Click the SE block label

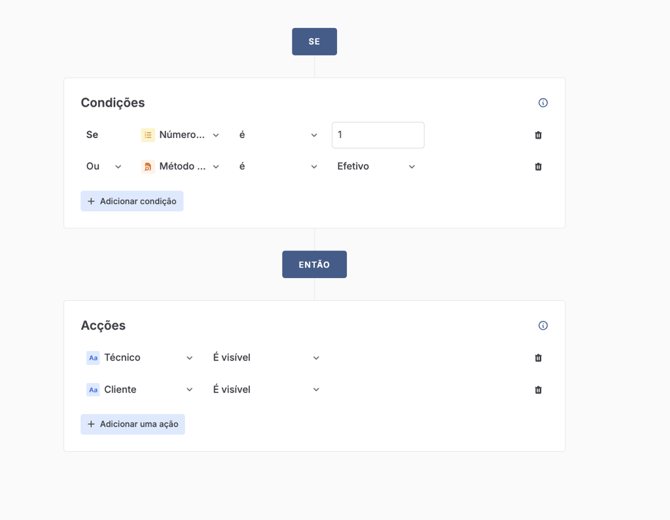314,42
